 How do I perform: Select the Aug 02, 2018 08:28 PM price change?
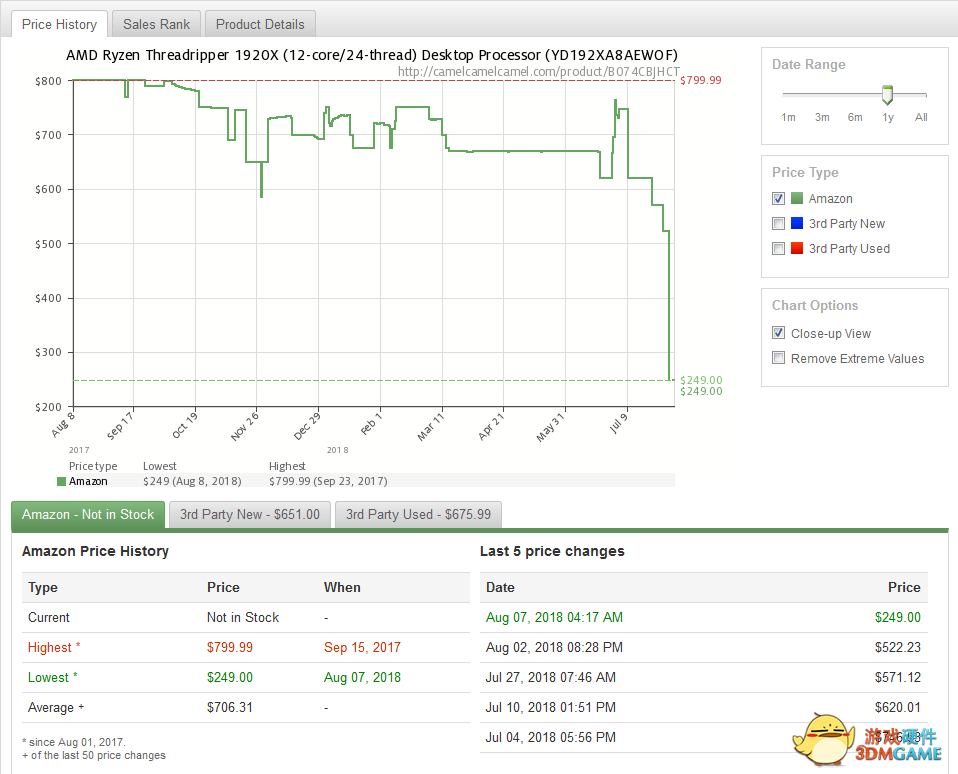[x=554, y=648]
